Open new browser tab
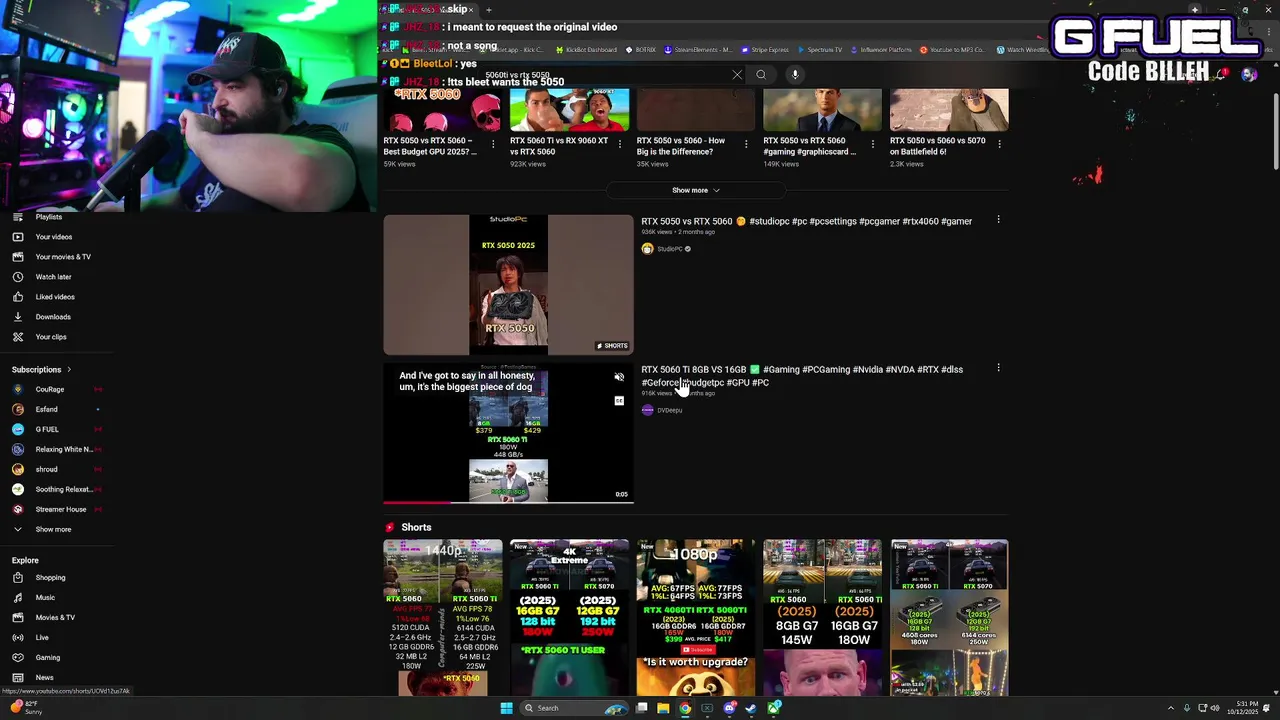 point(488,10)
